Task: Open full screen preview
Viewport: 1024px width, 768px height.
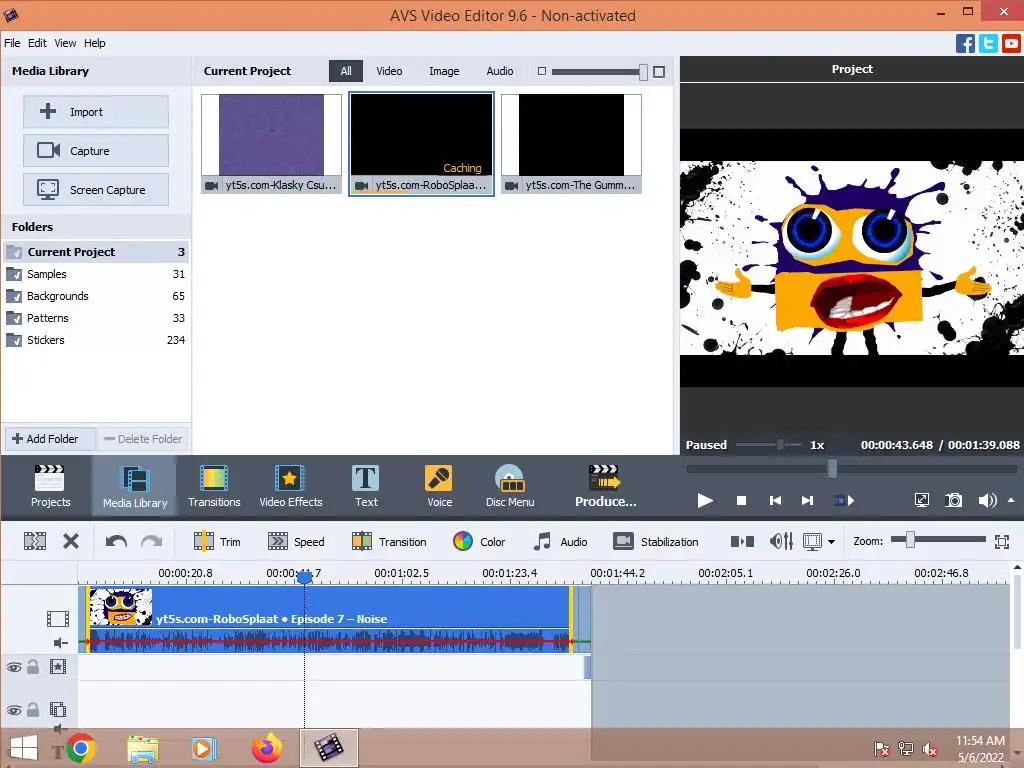Action: click(x=921, y=501)
